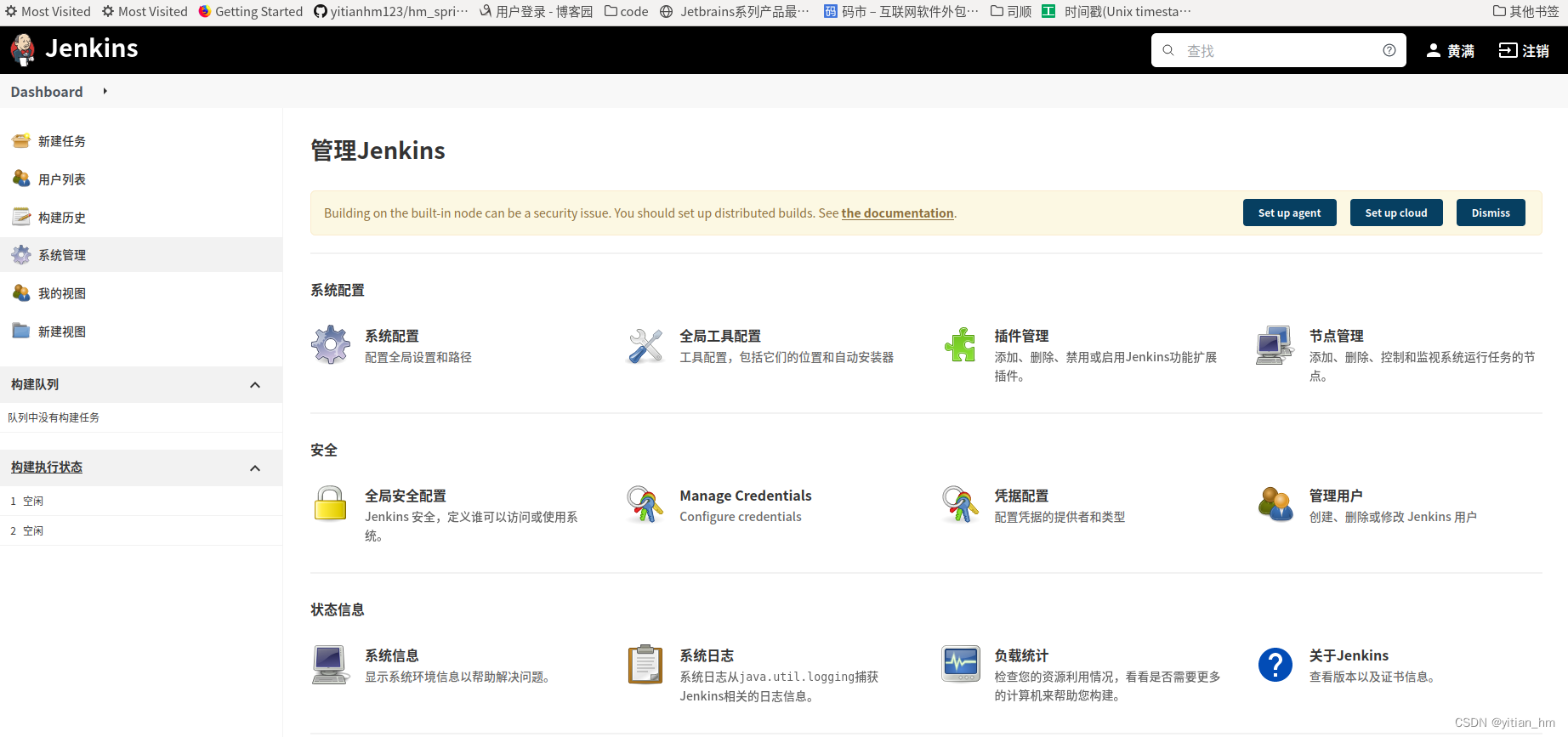This screenshot has width=1568, height=737.
Task: Click the 队列中没有构建任务 text
Action: tap(54, 417)
